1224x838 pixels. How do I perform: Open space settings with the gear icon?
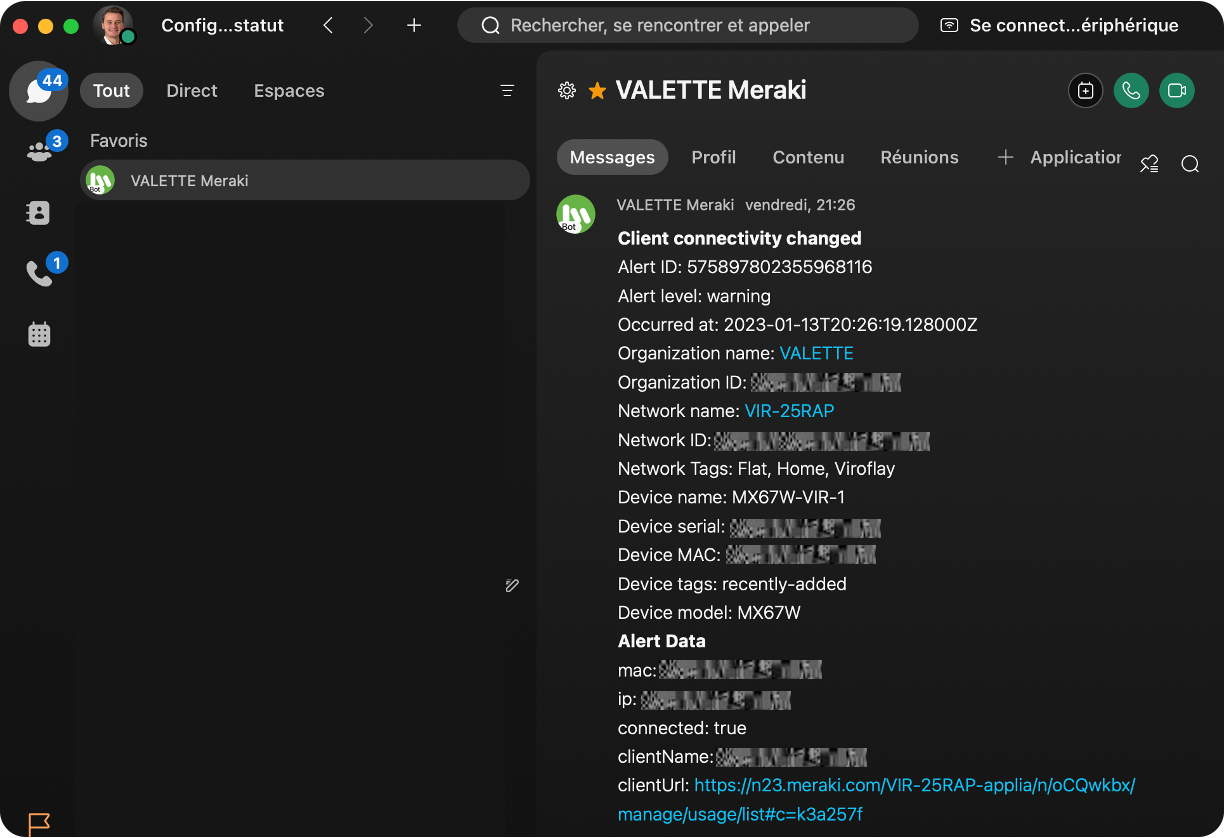567,90
